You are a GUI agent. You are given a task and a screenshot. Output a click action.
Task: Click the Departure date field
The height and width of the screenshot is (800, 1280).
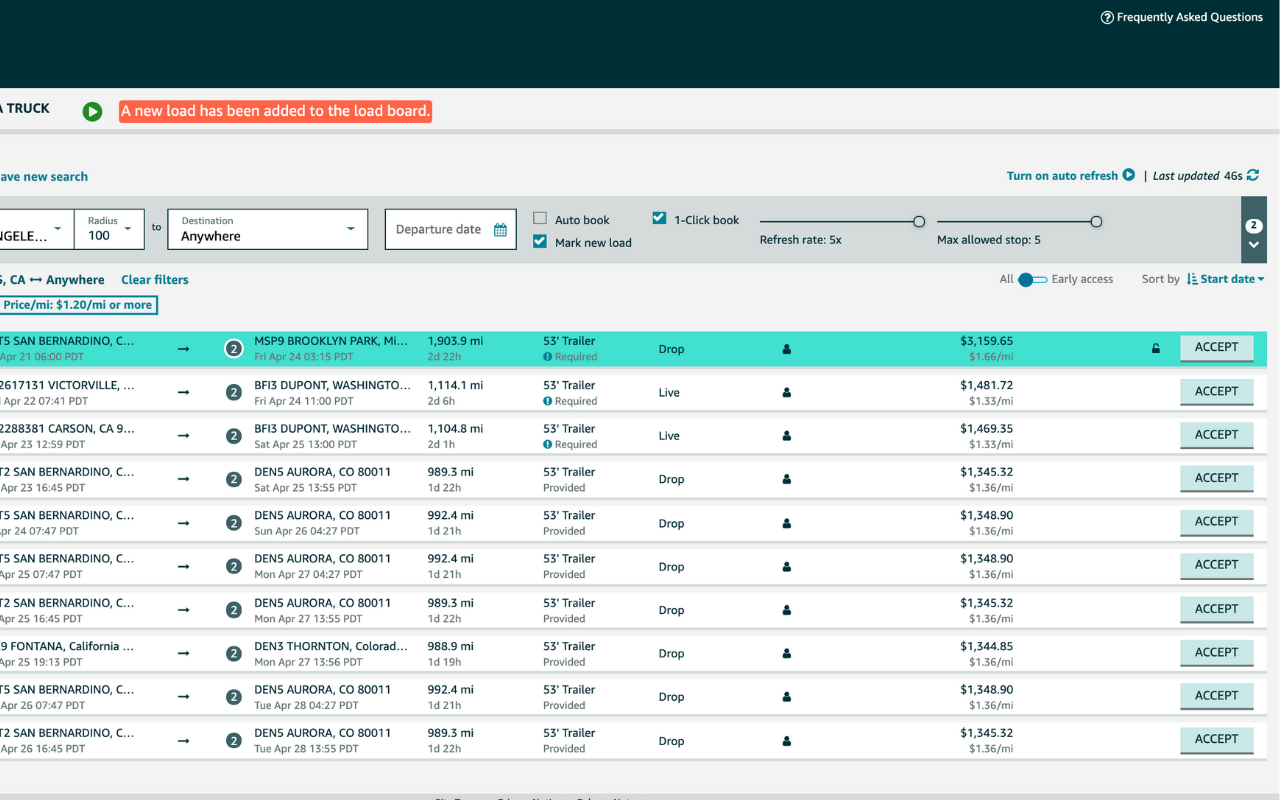451,229
